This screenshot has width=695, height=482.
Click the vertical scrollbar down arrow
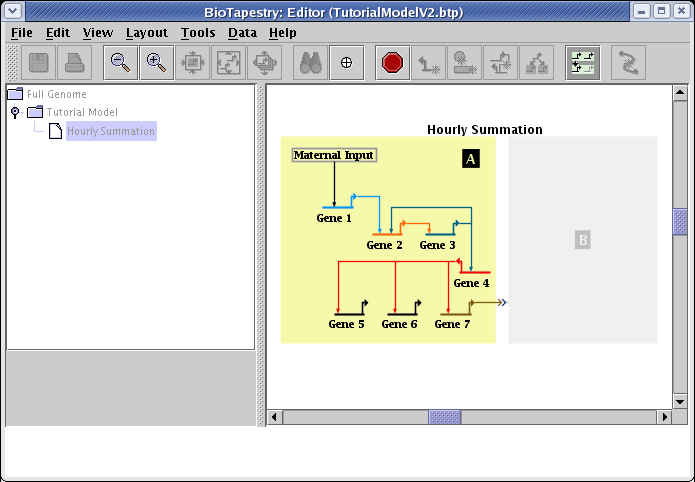click(x=680, y=400)
